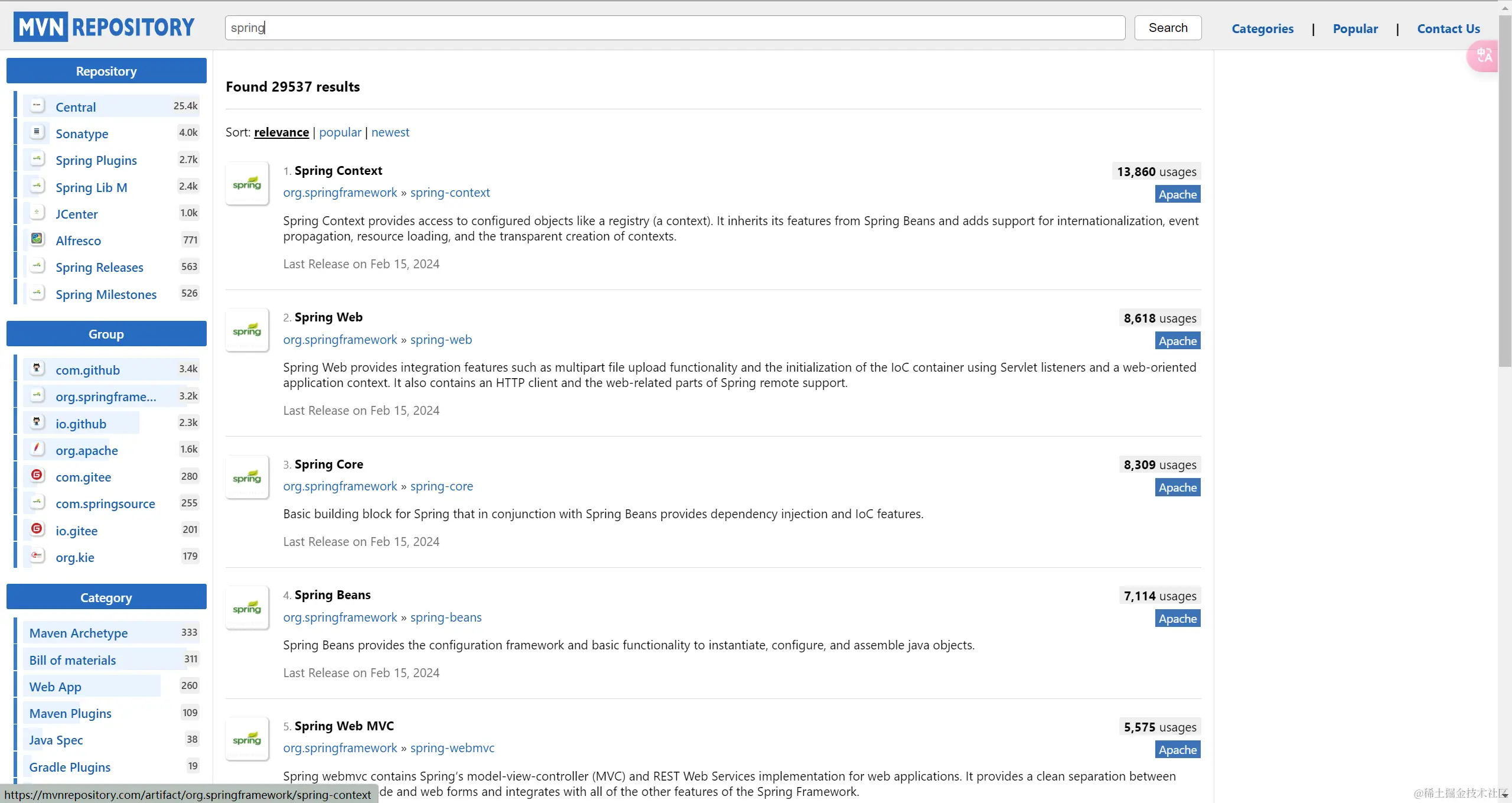Click the Spring Milestones icon
Viewport: 1512px width, 803px height.
tap(37, 293)
